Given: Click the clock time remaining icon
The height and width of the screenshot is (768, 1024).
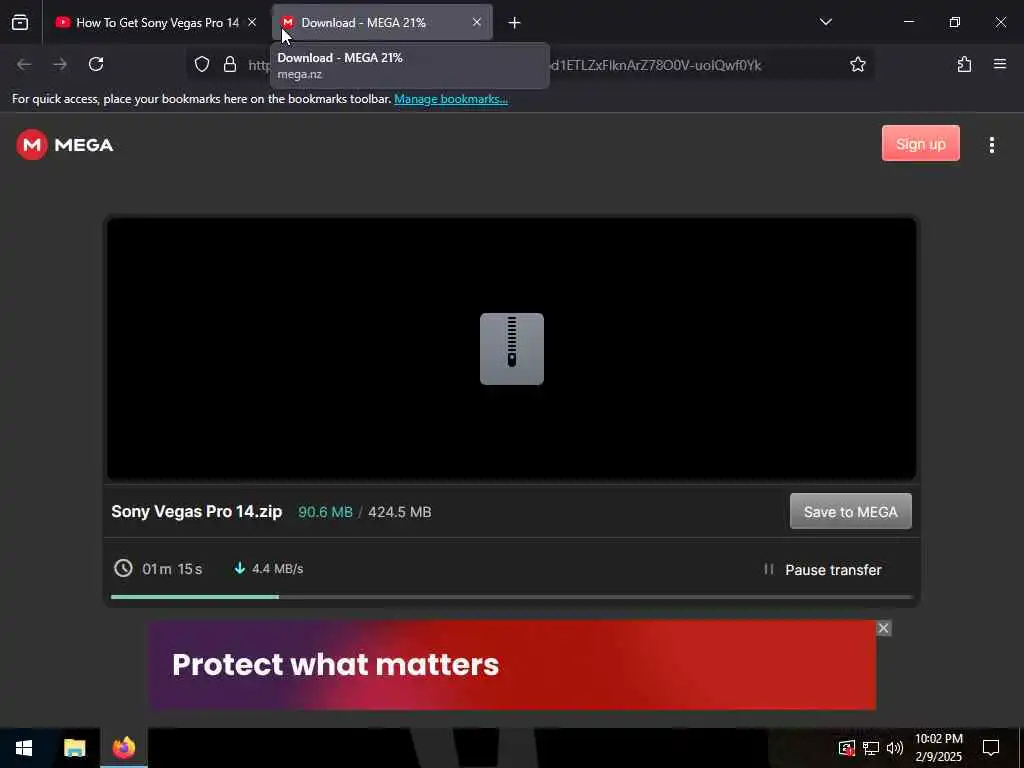Looking at the screenshot, I should (x=123, y=568).
